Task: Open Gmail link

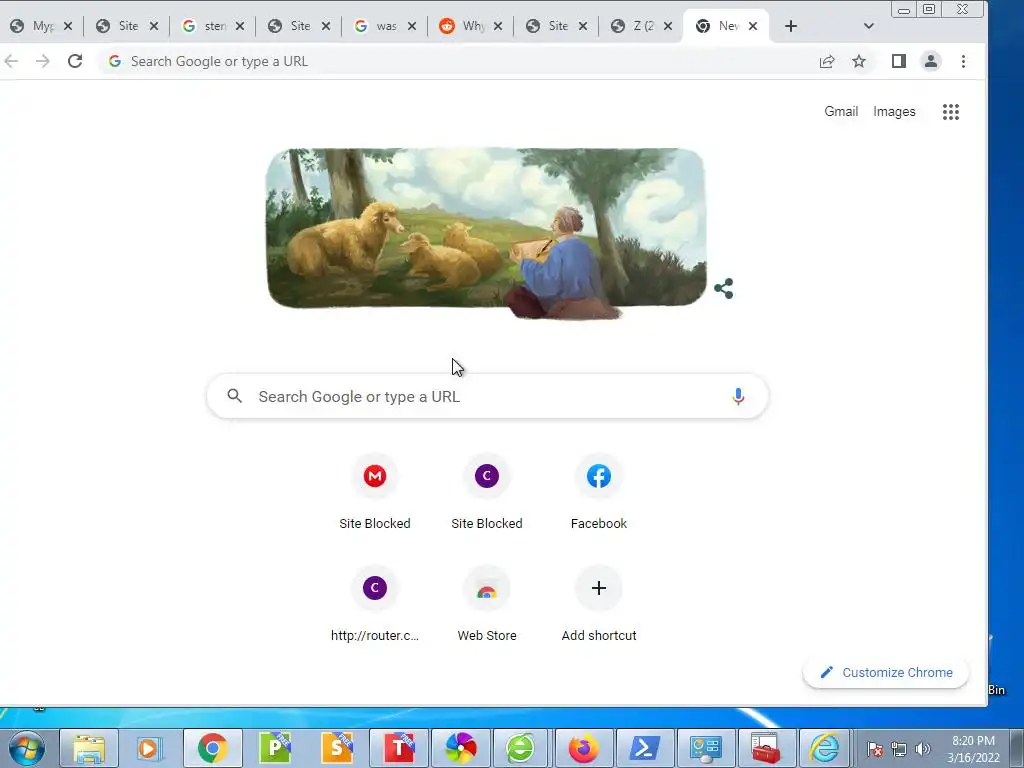Action: 840,112
